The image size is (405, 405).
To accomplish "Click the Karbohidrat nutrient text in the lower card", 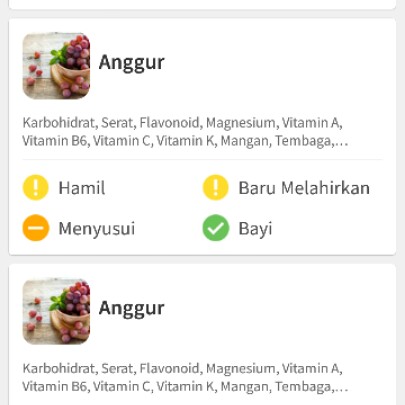I will pos(59,368).
